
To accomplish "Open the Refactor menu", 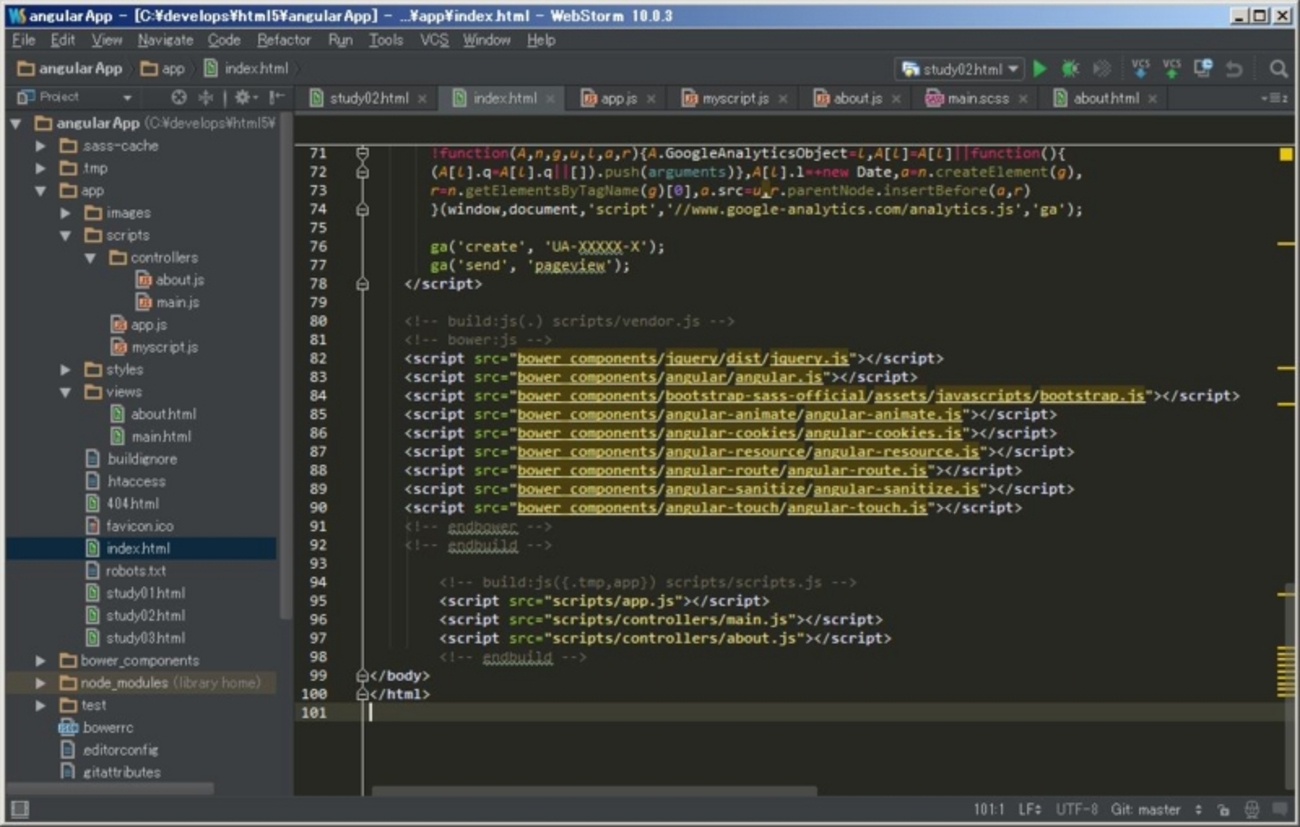I will (x=284, y=40).
